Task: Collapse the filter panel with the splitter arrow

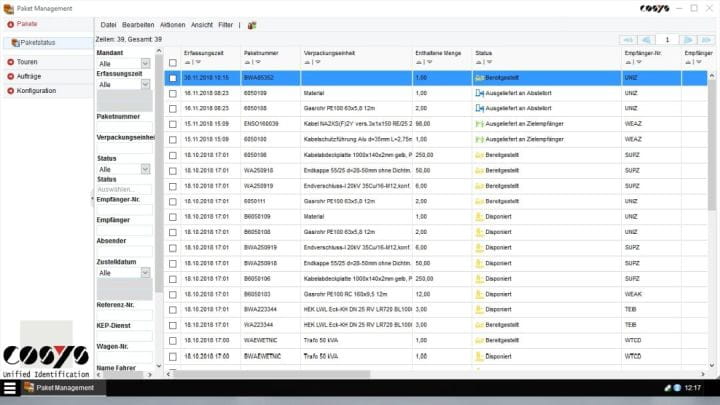Action: (92, 199)
